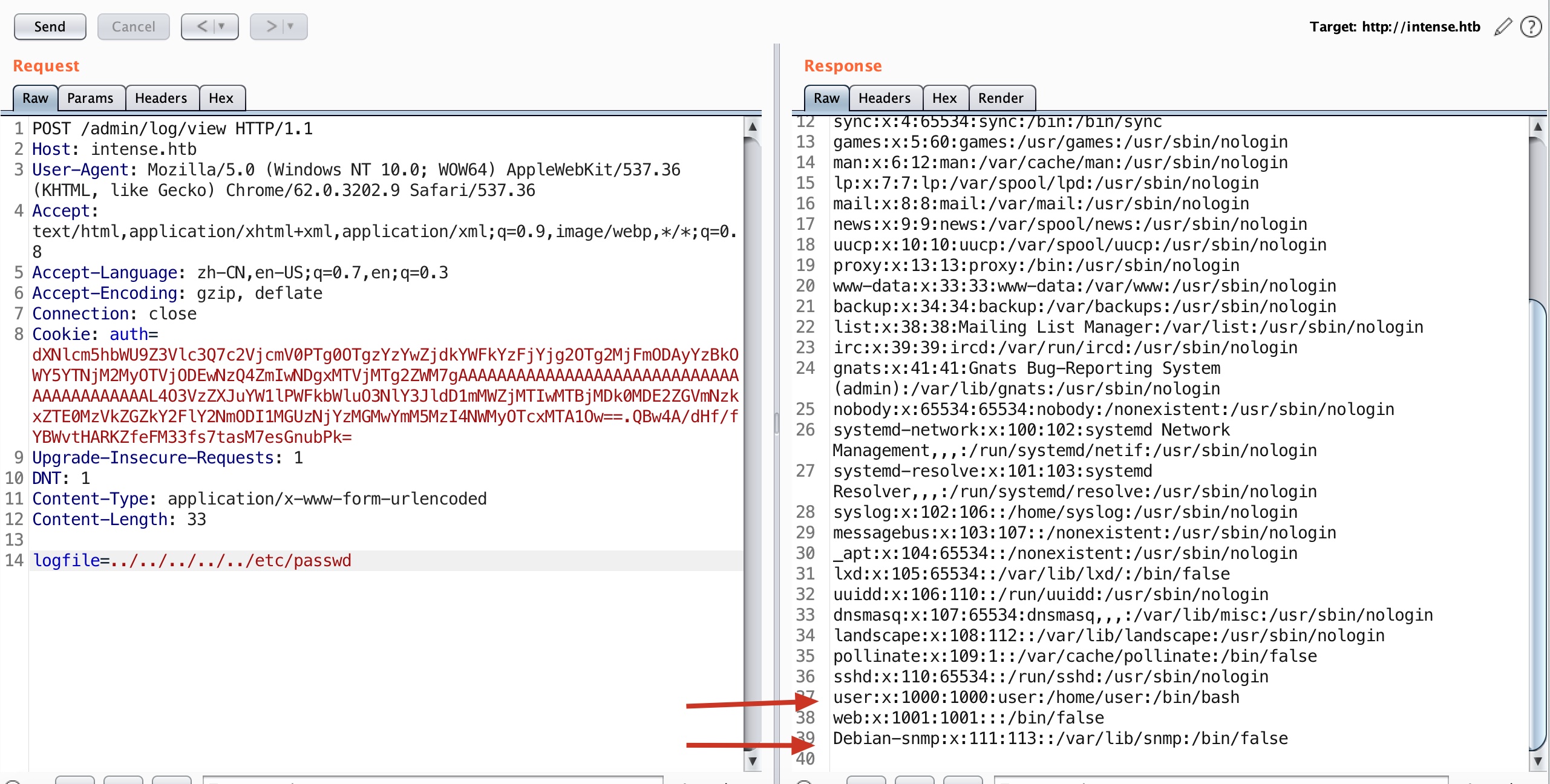Click the request pane scroll-up arrow
Viewport: 1550px width, 784px height.
click(753, 127)
